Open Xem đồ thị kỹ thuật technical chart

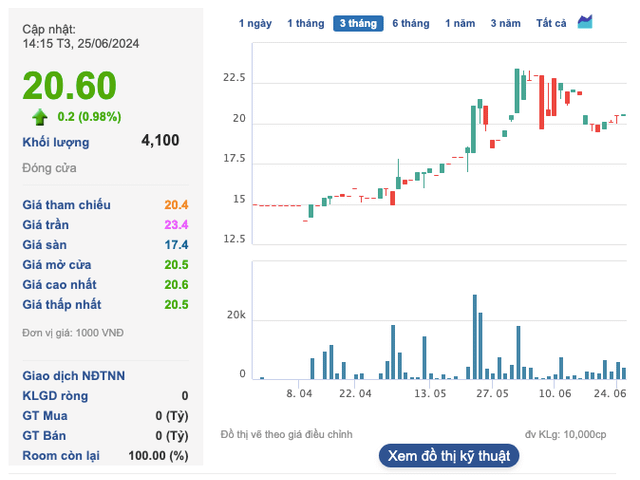(x=449, y=456)
